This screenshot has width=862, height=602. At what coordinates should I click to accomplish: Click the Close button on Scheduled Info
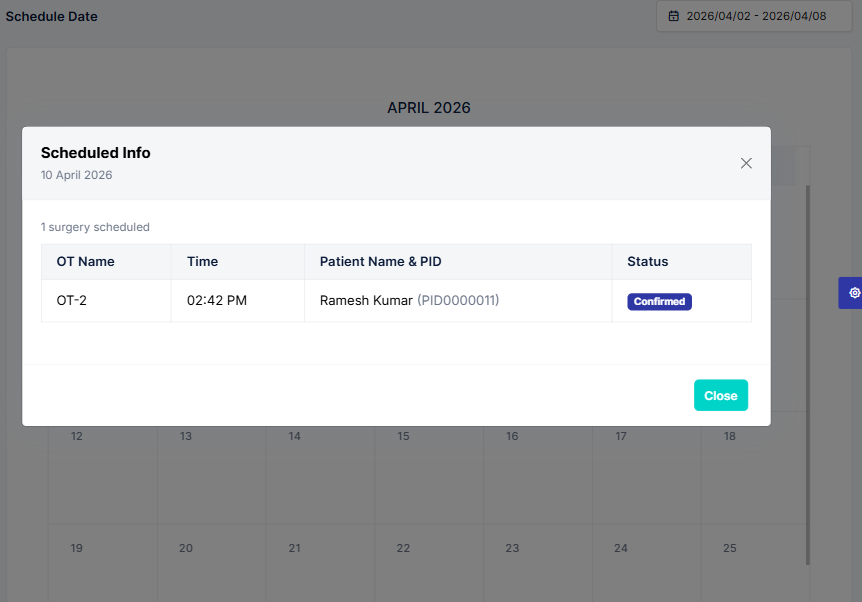720,395
